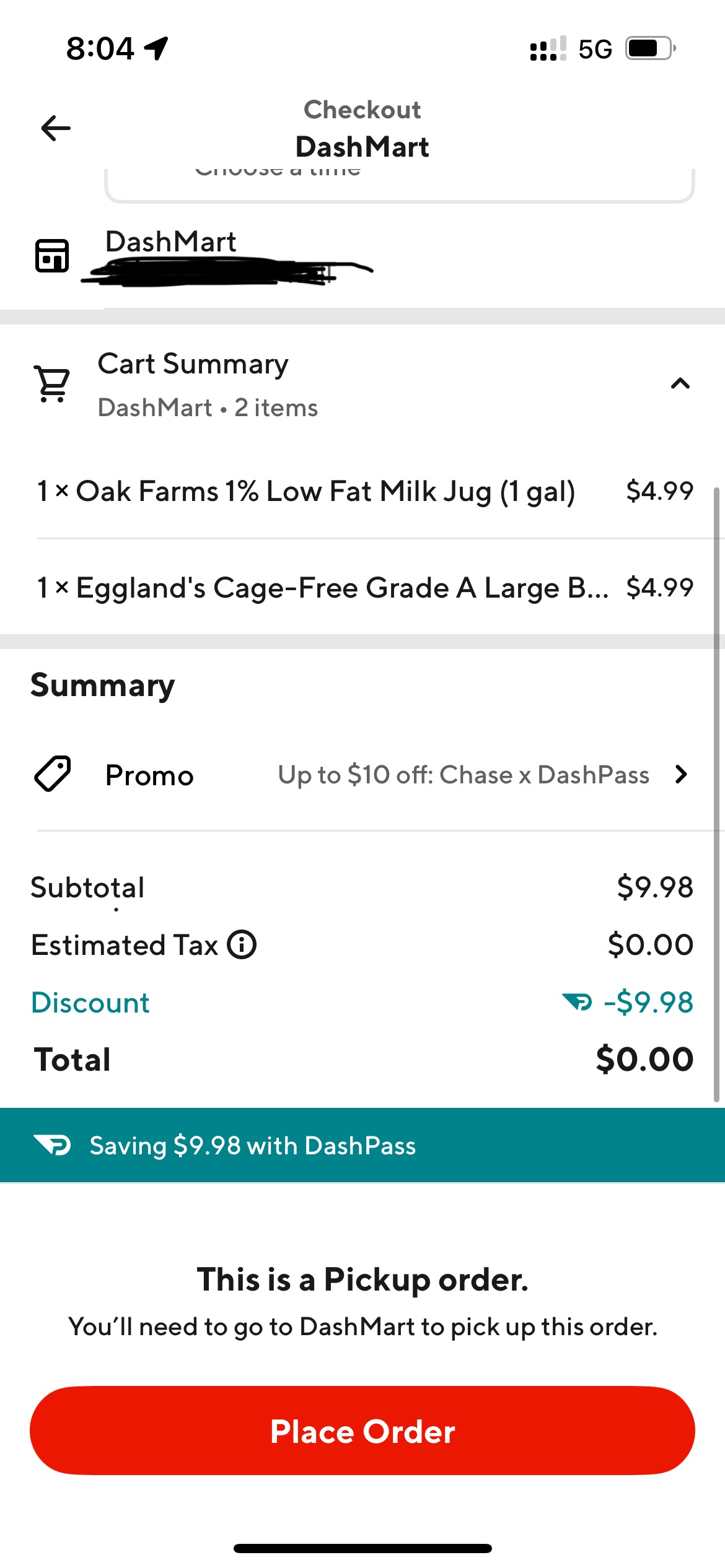725x1568 pixels.
Task: Tap the DashMart store icon
Action: coord(52,255)
